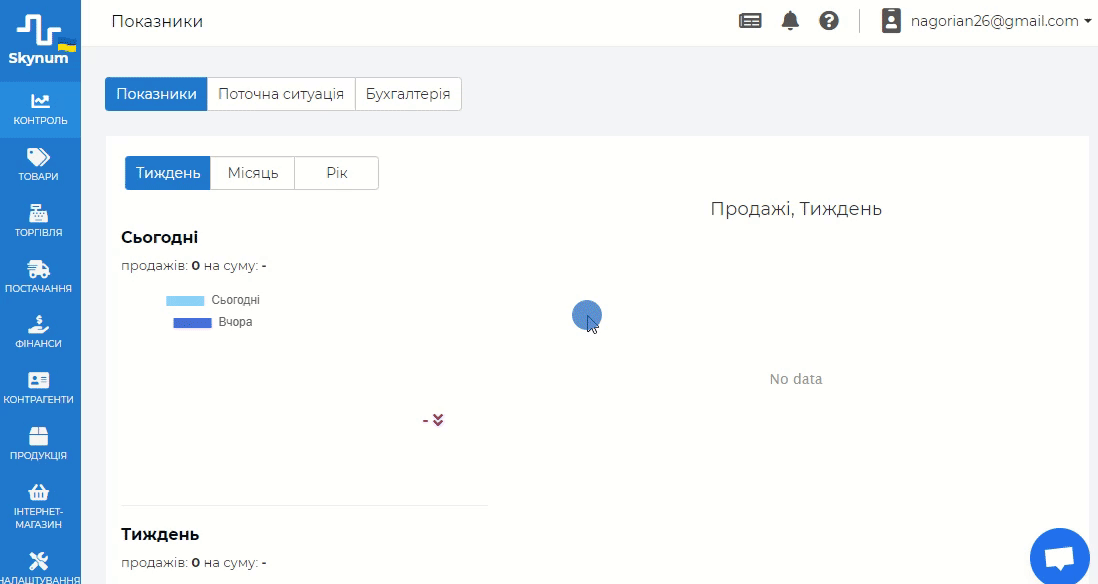Viewport: 1098px width, 584px height.
Task: Toggle the Вчора legend color swatch
Action: coord(193,323)
